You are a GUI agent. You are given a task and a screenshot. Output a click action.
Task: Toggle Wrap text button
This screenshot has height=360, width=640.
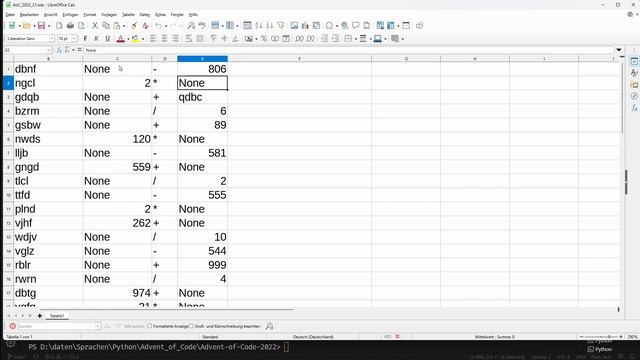click(189, 38)
